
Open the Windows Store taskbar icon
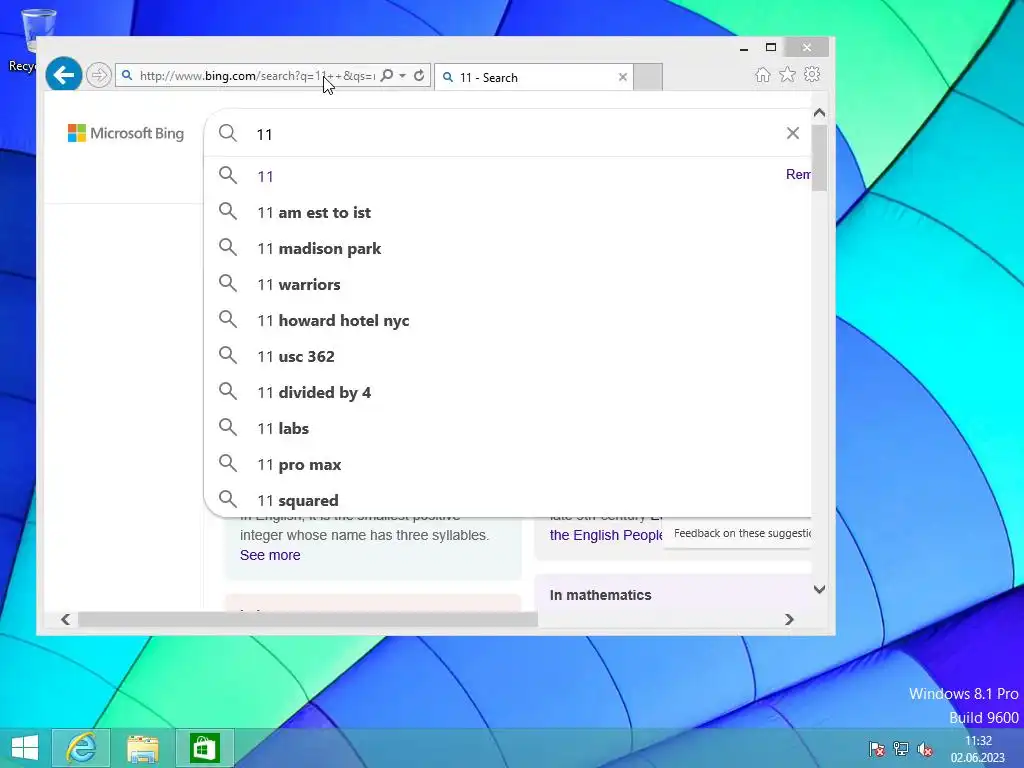(x=204, y=748)
